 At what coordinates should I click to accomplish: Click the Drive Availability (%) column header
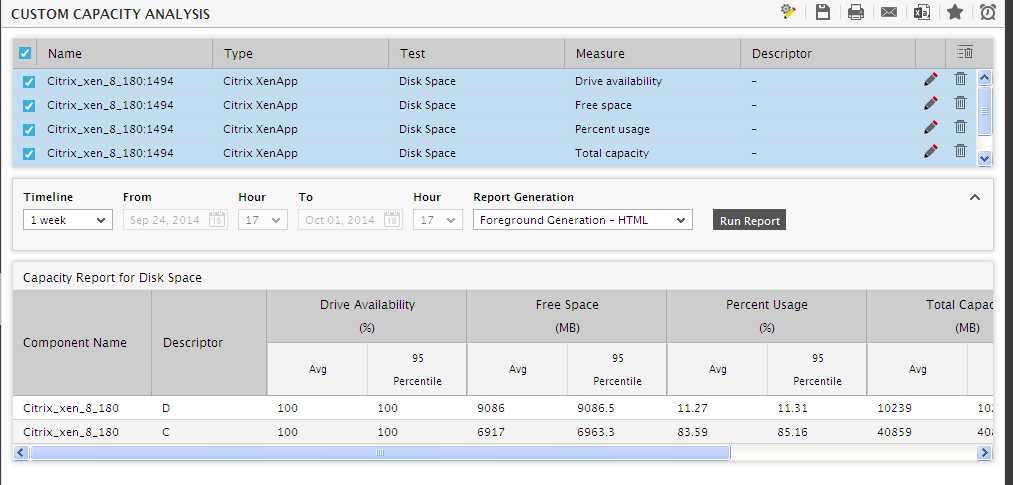pos(367,316)
